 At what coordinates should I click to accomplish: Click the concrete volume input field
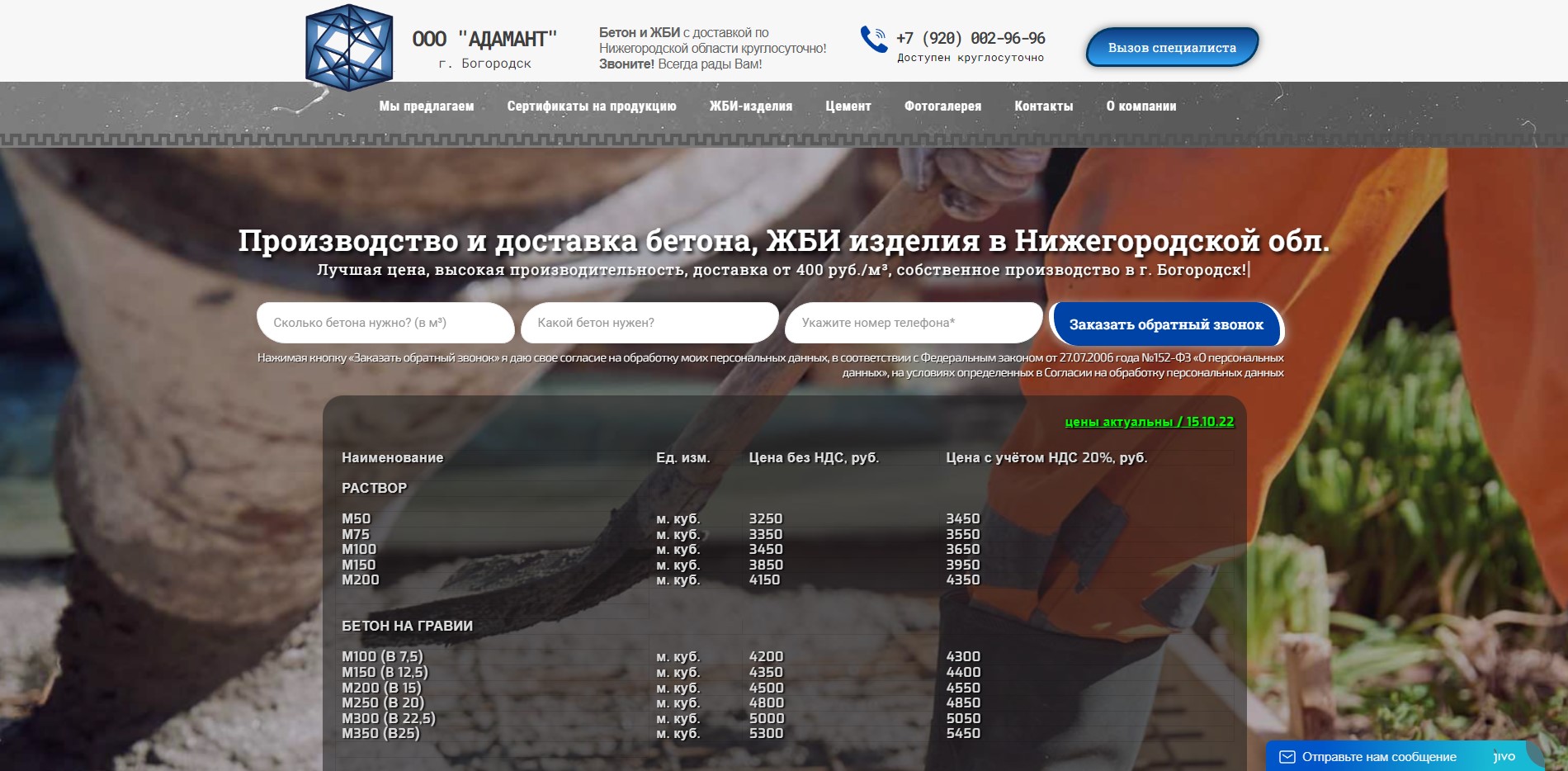tap(385, 323)
